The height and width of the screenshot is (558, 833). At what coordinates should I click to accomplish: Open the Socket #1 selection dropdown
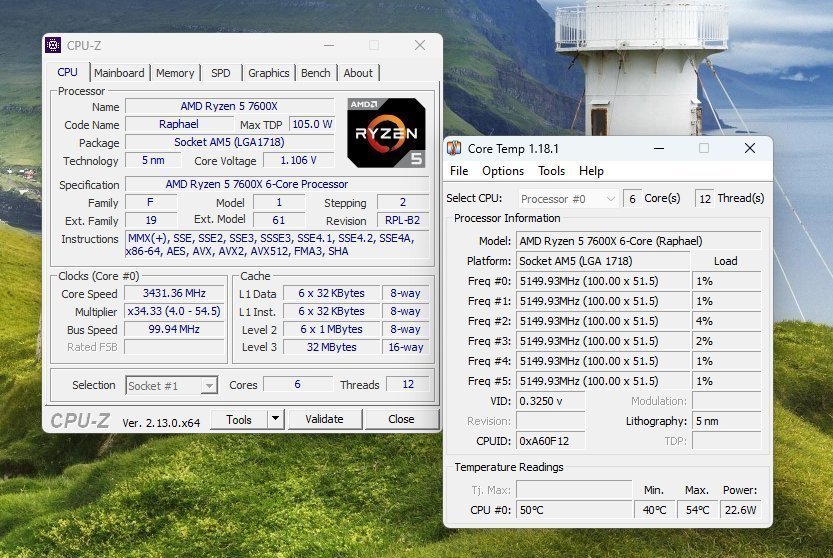172,385
